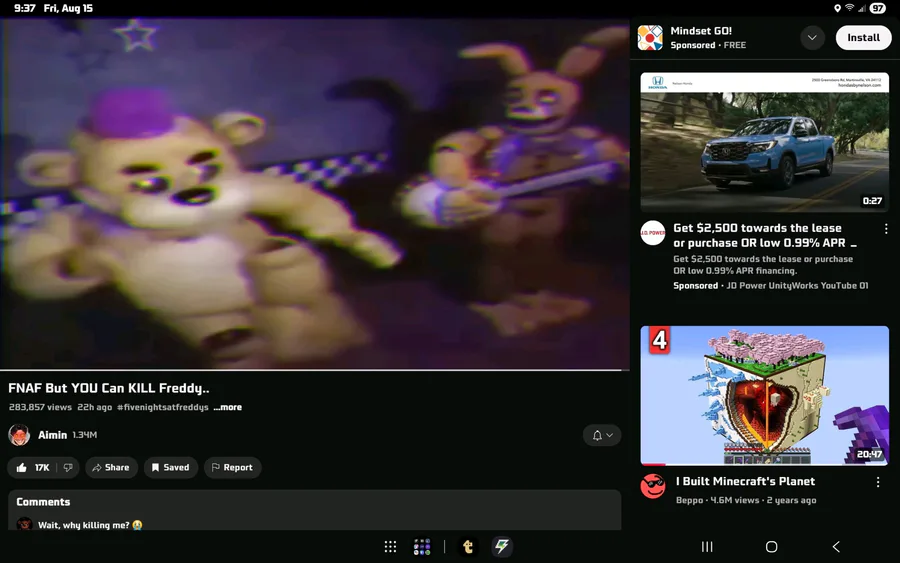900x563 pixels.
Task: Expand the description with ...more
Action: click(228, 407)
